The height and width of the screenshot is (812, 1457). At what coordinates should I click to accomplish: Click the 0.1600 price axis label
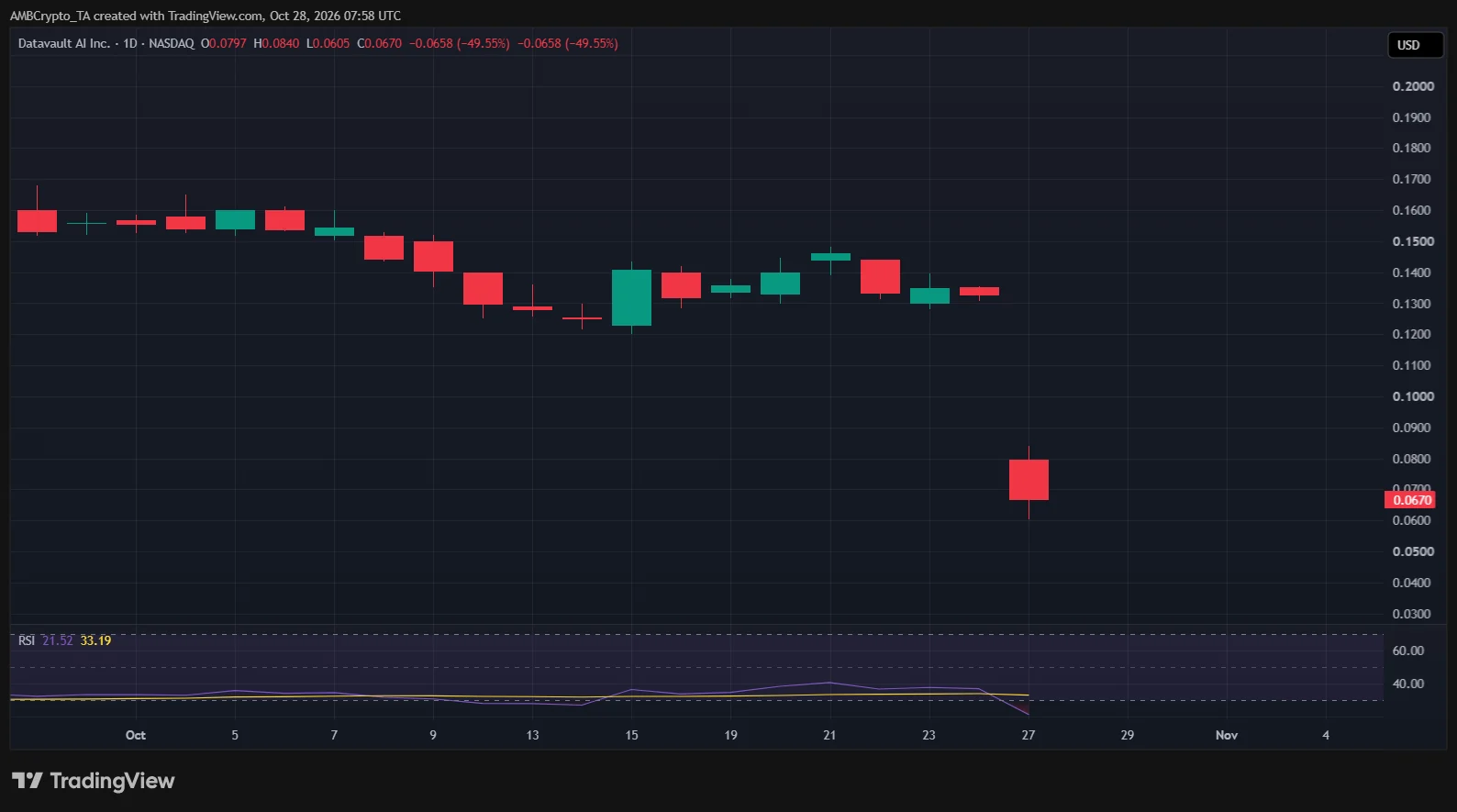(x=1413, y=210)
